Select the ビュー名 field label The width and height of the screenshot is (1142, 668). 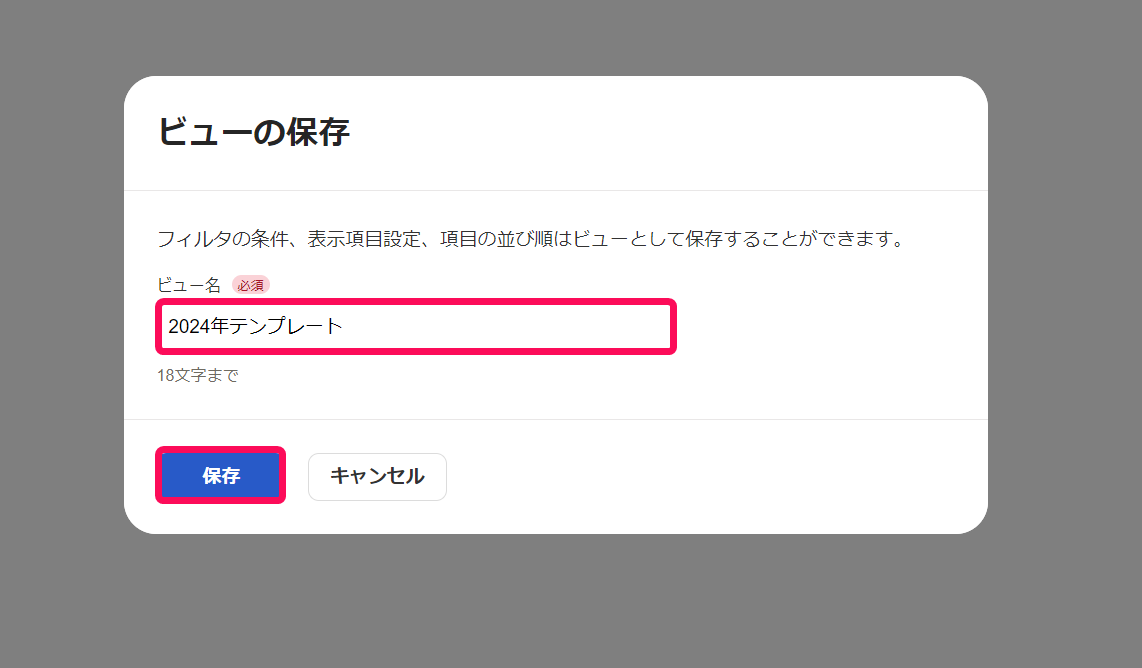coord(189,285)
